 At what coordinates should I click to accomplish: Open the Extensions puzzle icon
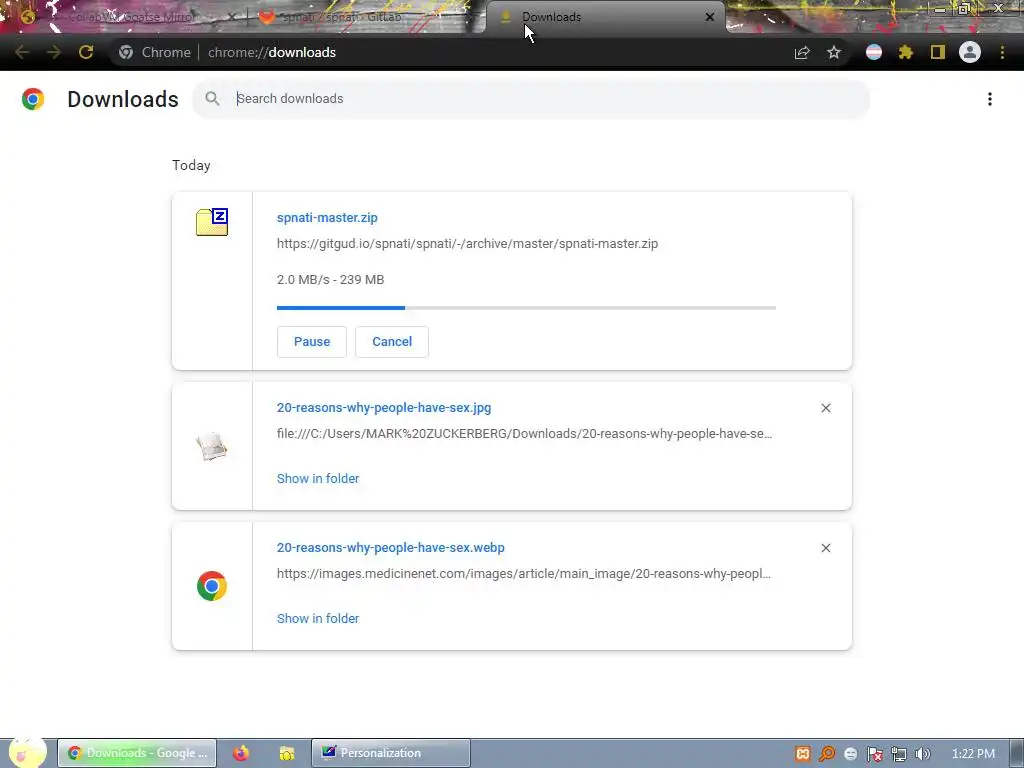905,52
